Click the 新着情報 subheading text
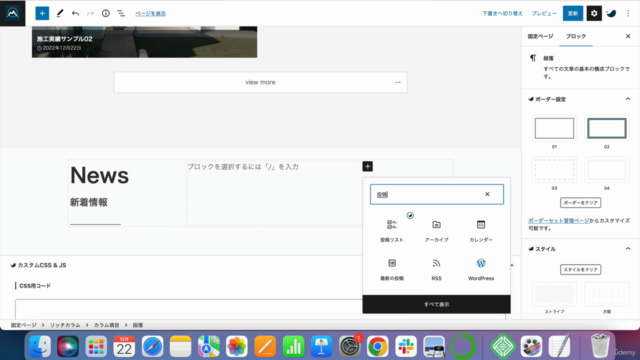 pyautogui.click(x=89, y=202)
